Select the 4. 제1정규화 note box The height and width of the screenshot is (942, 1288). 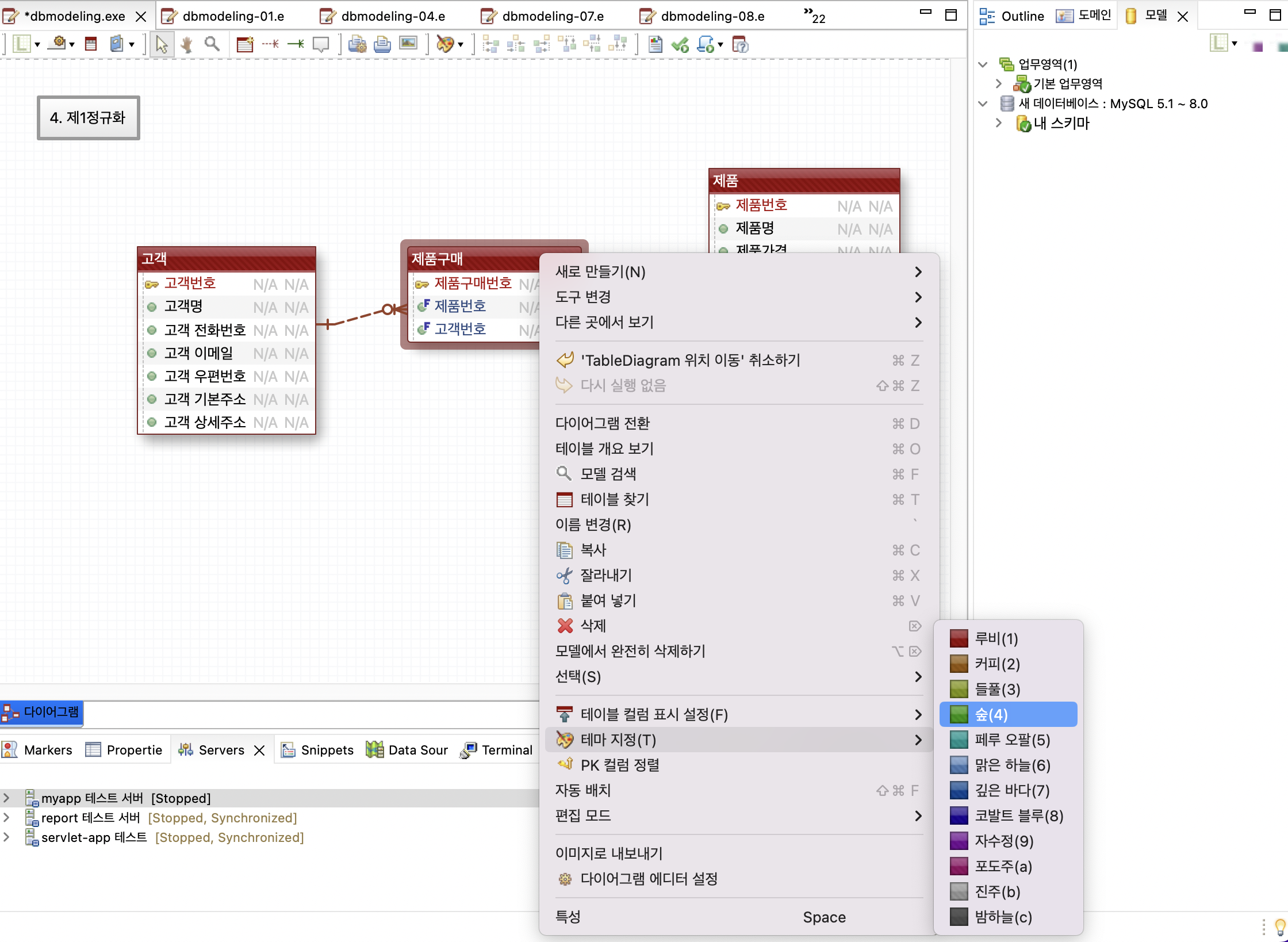coord(88,118)
